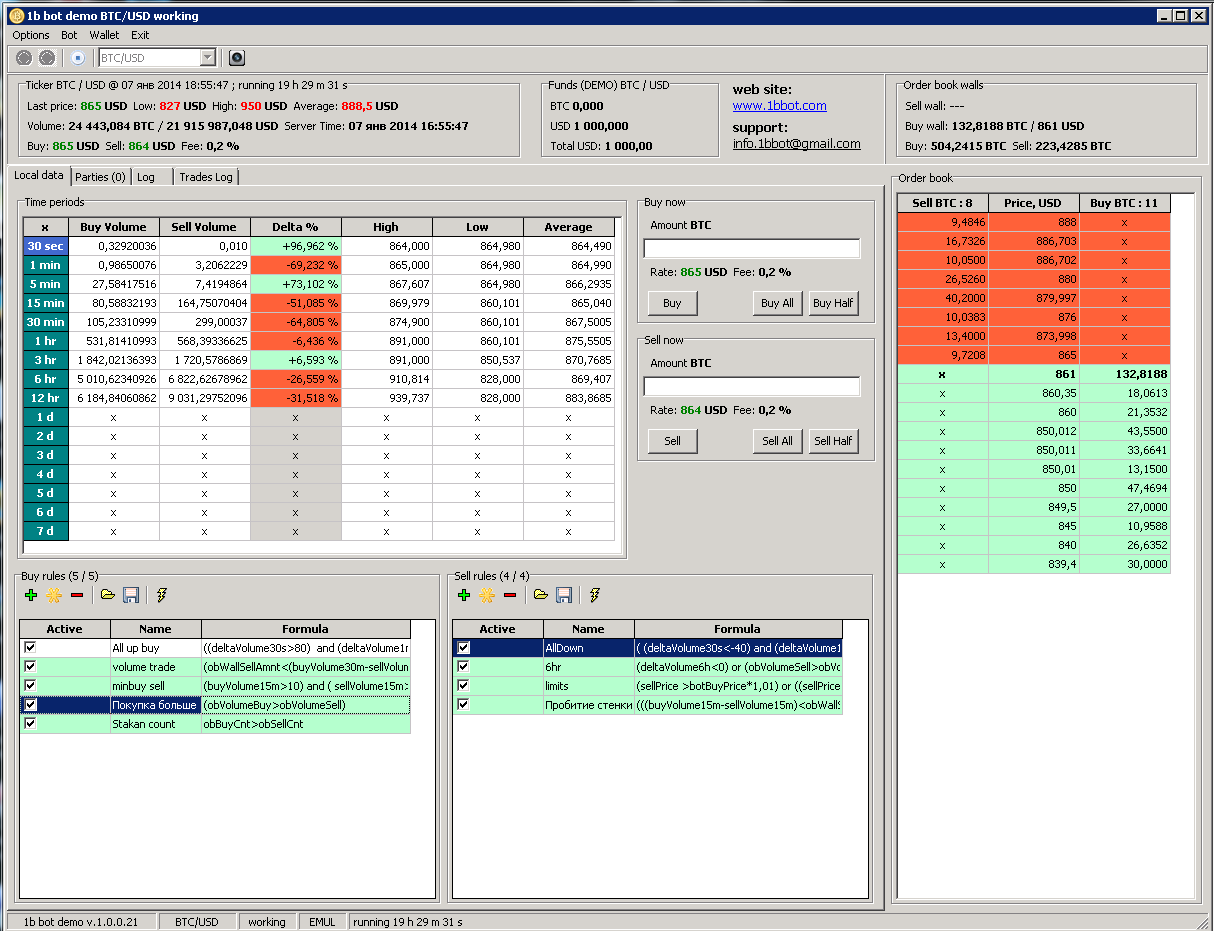
Task: Select the 'volume trade' buy rule row
Action: [x=215, y=667]
